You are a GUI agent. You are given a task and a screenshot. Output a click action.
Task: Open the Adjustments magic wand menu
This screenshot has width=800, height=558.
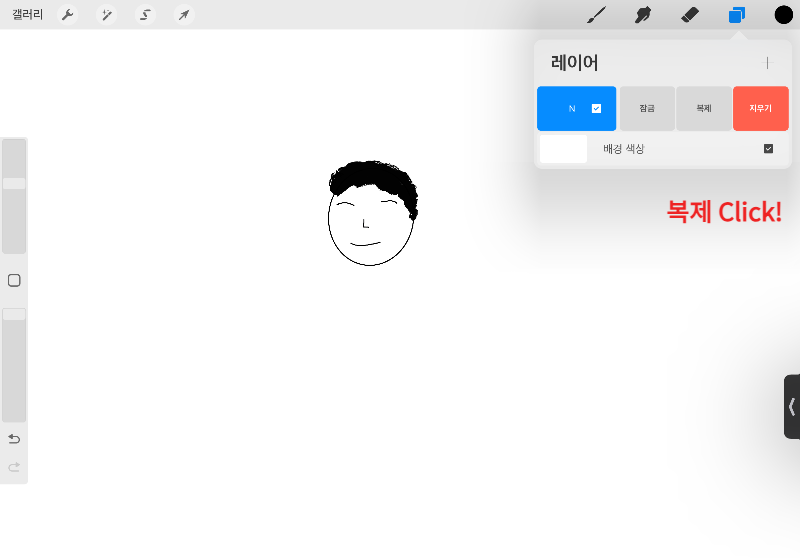(107, 15)
